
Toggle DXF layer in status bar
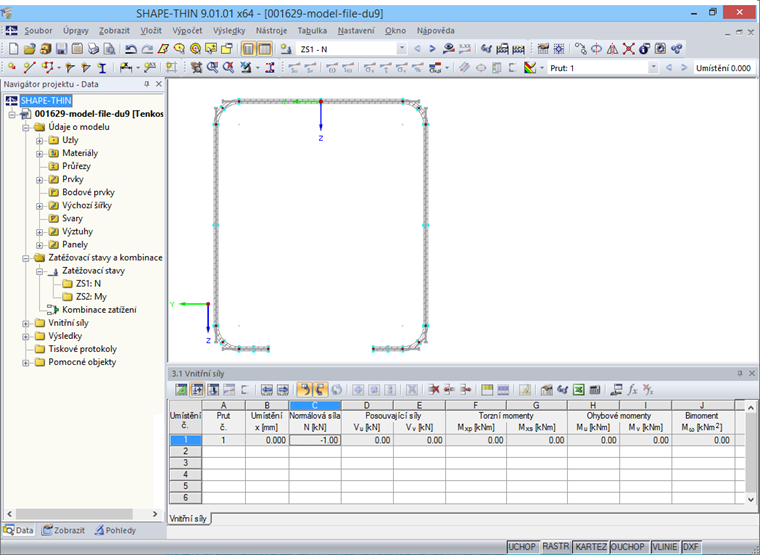(x=691, y=547)
